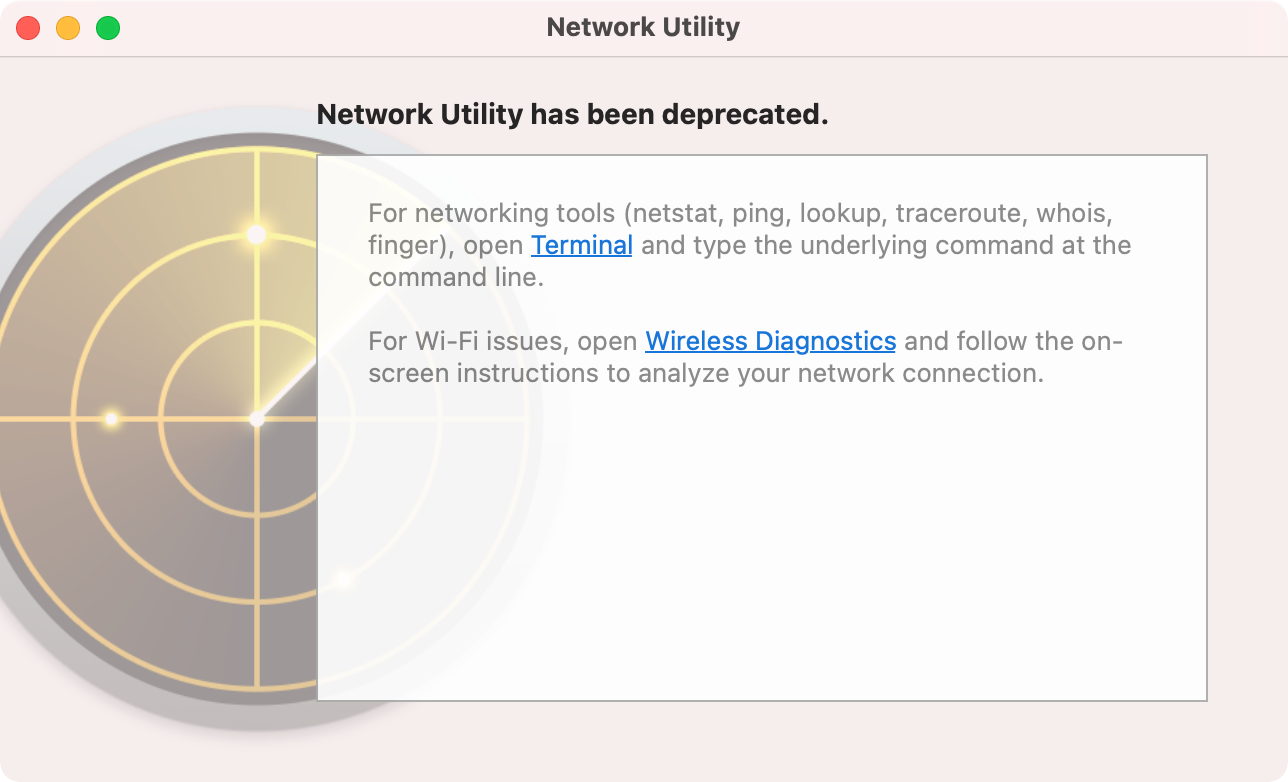Click the word "whois" in the message
The height and width of the screenshot is (782, 1288).
click(1073, 213)
